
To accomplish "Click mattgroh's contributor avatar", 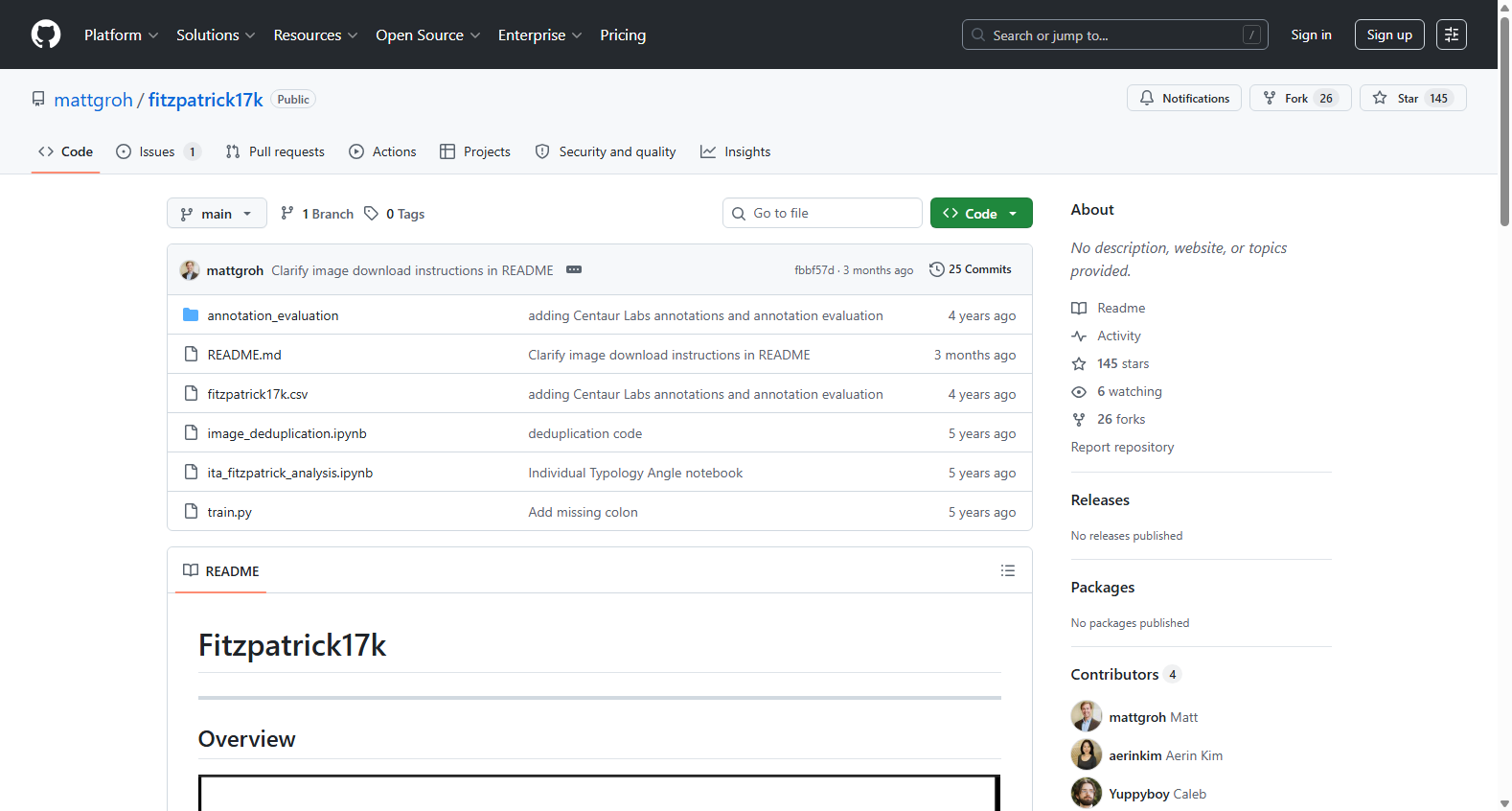I will (x=1087, y=716).
